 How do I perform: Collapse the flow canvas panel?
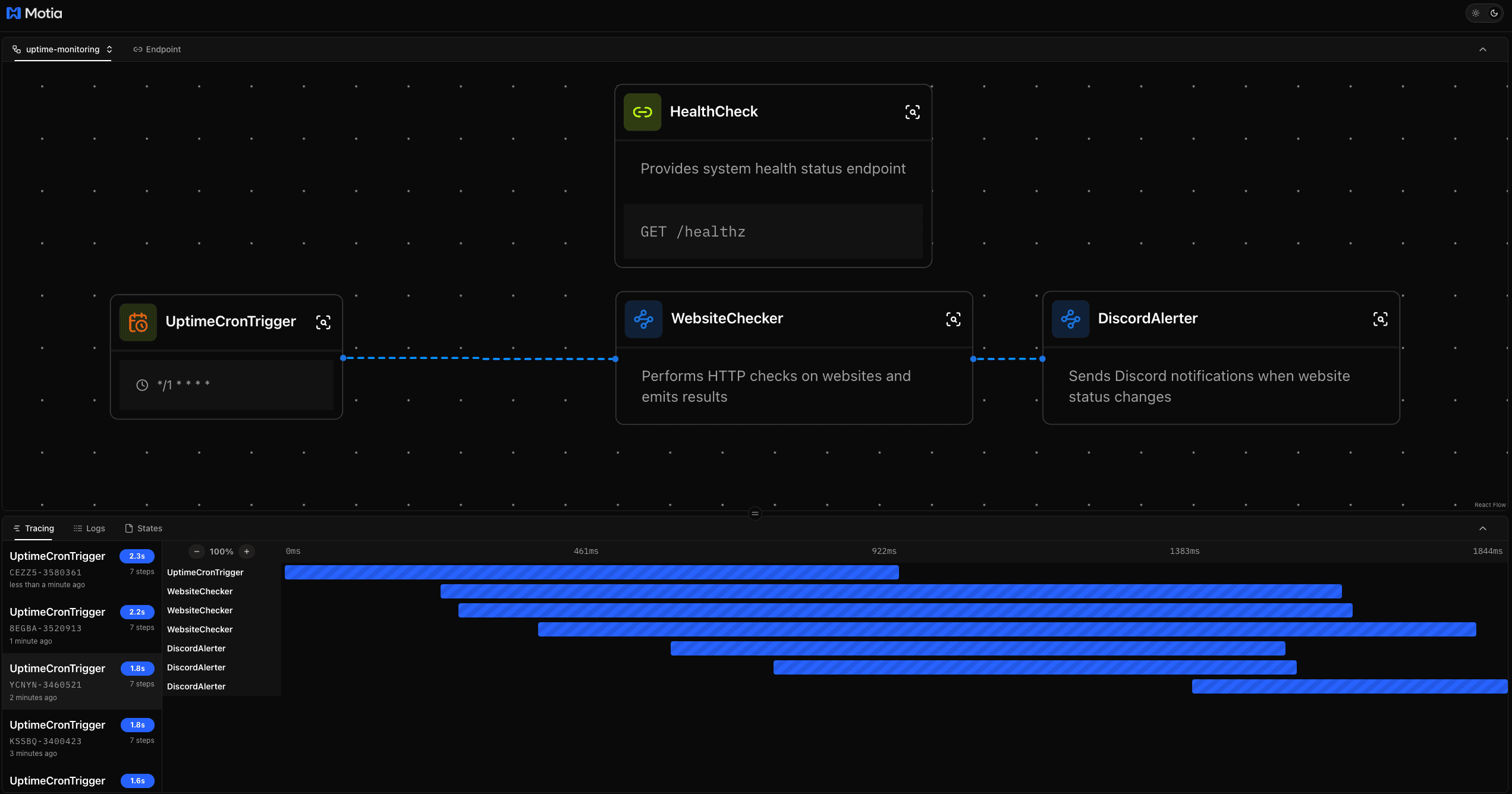click(1483, 49)
